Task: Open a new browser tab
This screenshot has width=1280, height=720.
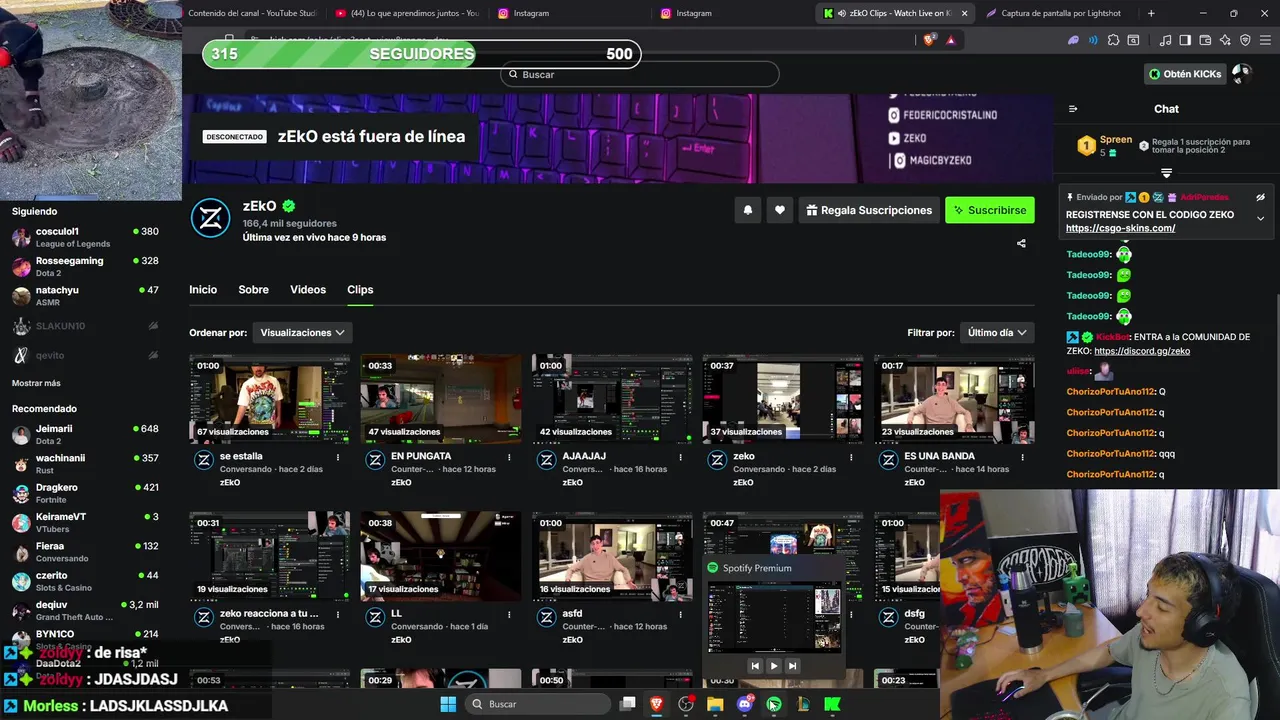Action: point(1151,13)
